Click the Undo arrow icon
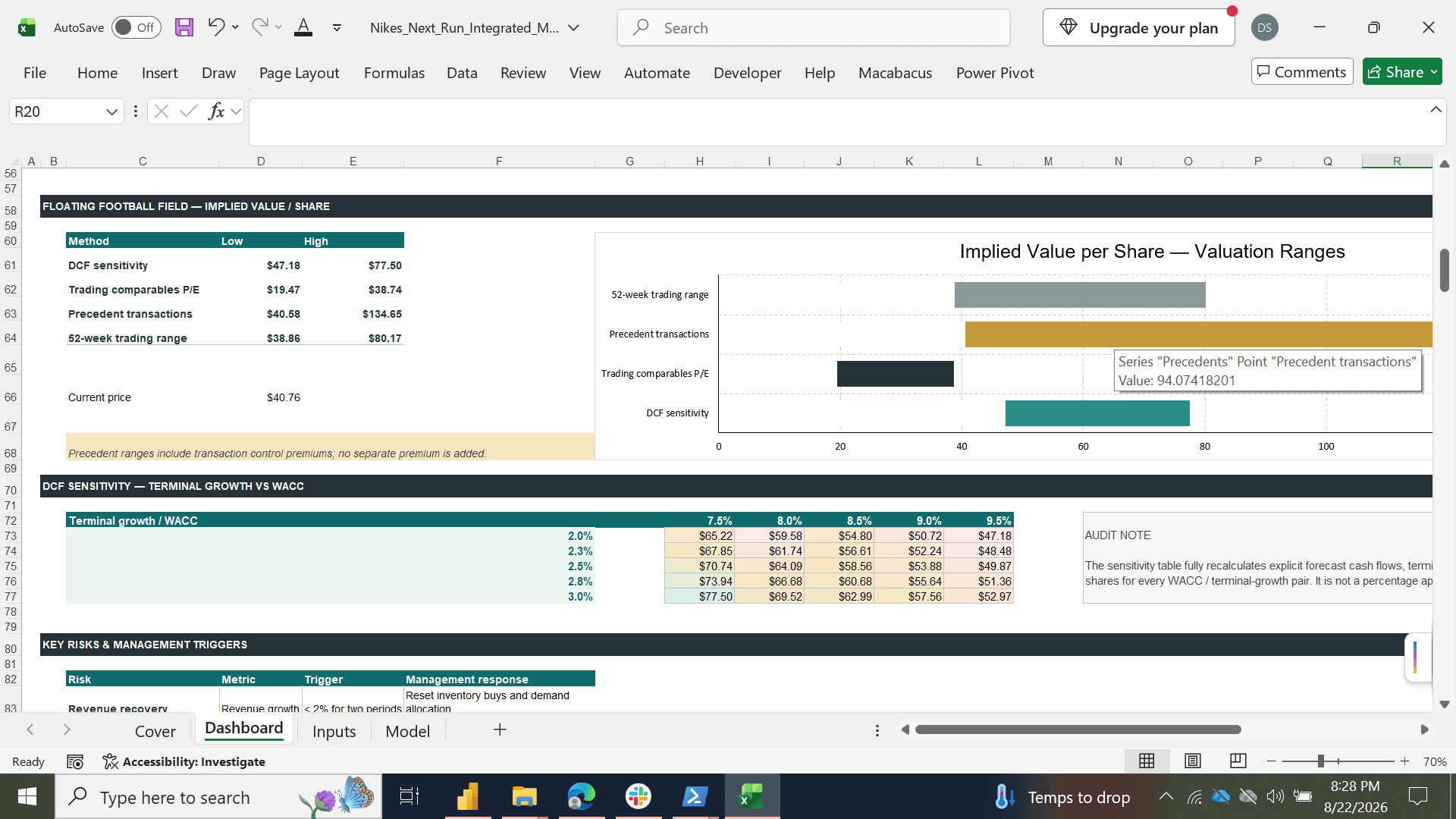 coord(216,27)
